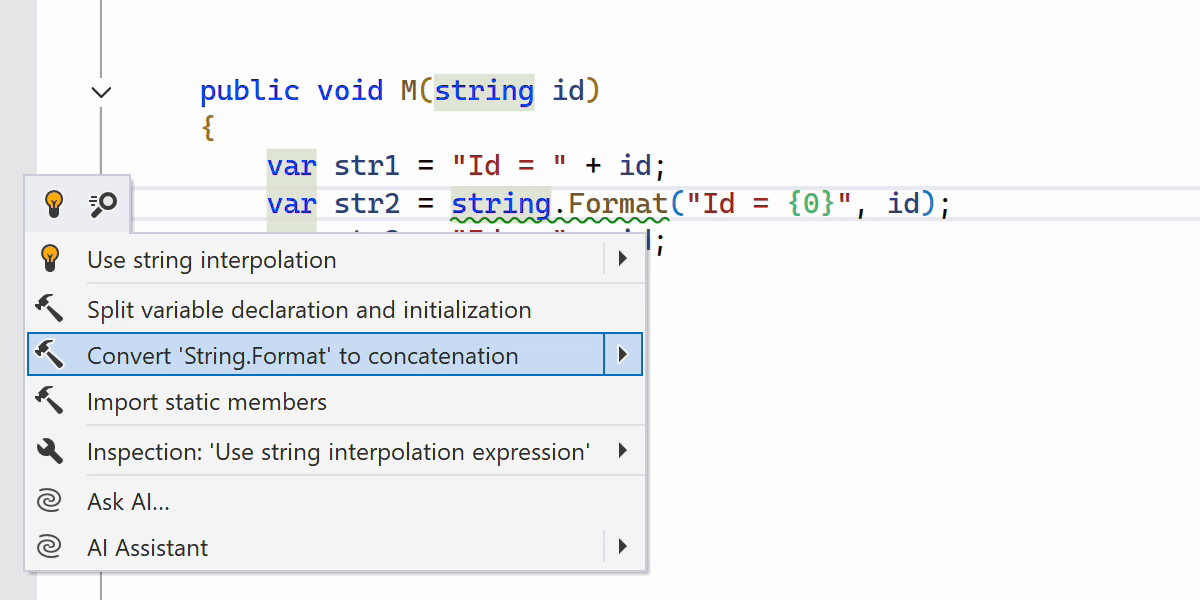Click hammer icon beside Convert 'String.Format'
Image resolution: width=1200 pixels, height=600 pixels.
pyautogui.click(x=49, y=355)
